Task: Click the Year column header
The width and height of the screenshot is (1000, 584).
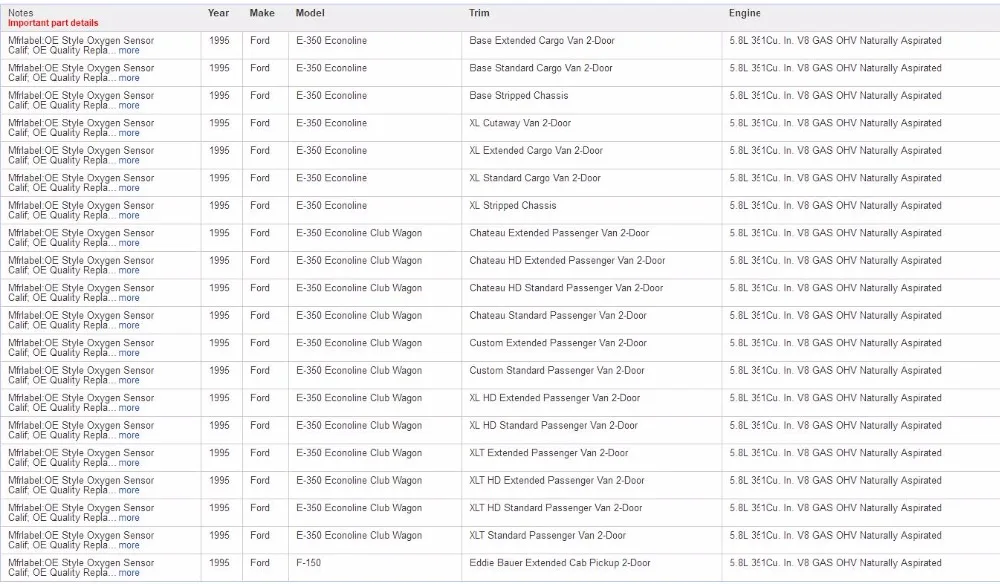Action: click(x=218, y=13)
